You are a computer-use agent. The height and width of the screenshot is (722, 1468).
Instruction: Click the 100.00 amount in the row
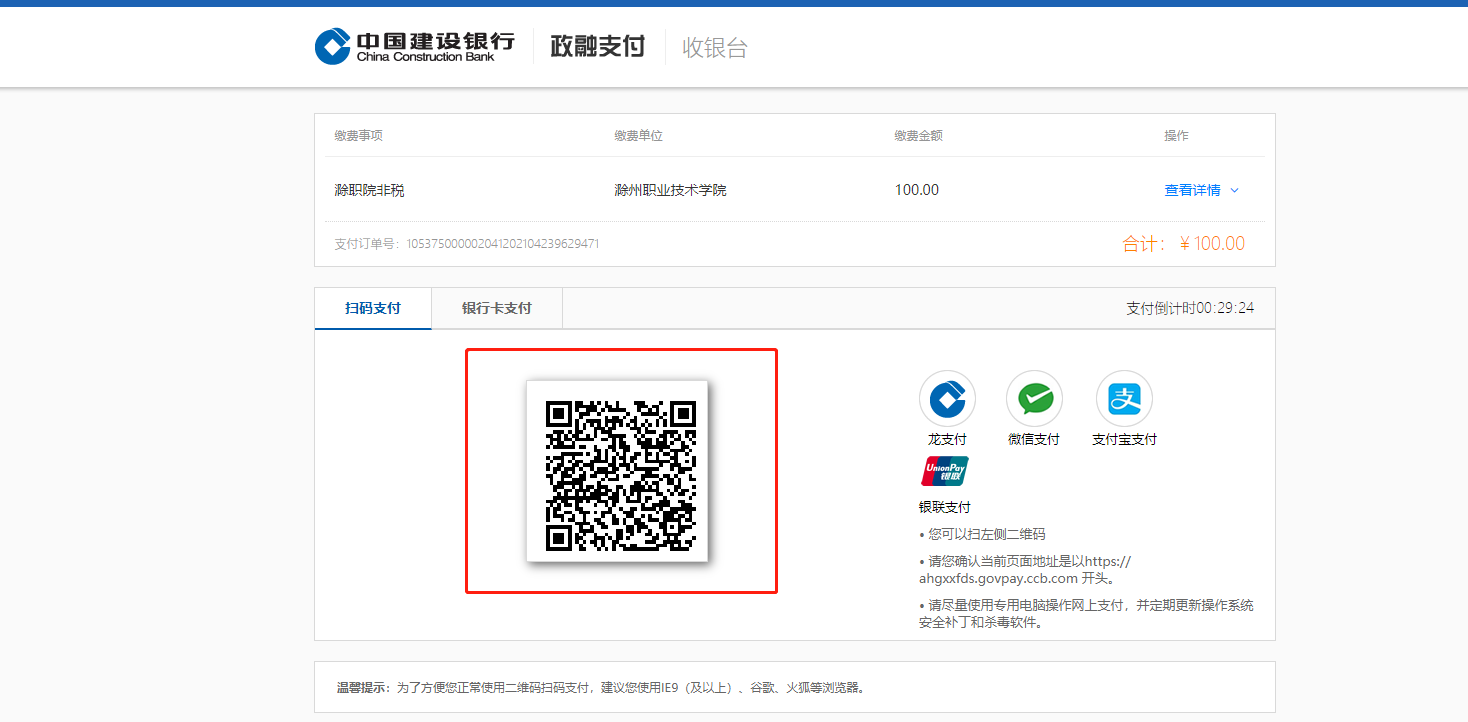(x=916, y=190)
